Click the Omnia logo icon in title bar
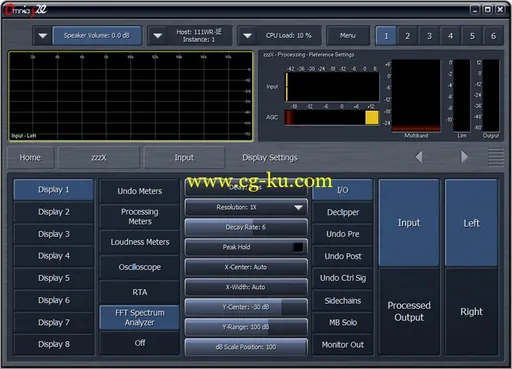The height and width of the screenshot is (369, 512). pos(25,10)
